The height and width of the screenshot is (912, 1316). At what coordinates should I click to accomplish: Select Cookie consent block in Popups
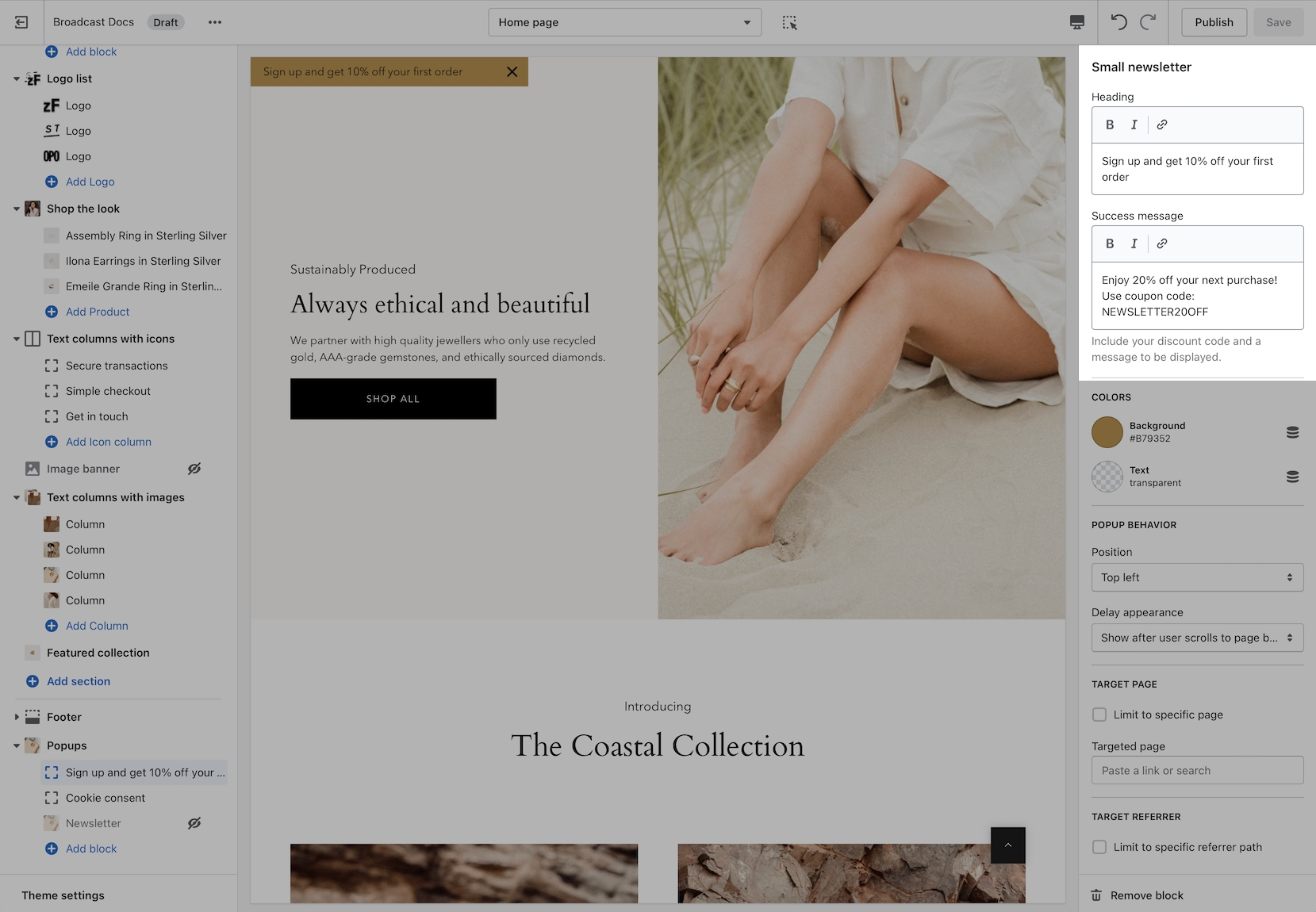click(106, 798)
